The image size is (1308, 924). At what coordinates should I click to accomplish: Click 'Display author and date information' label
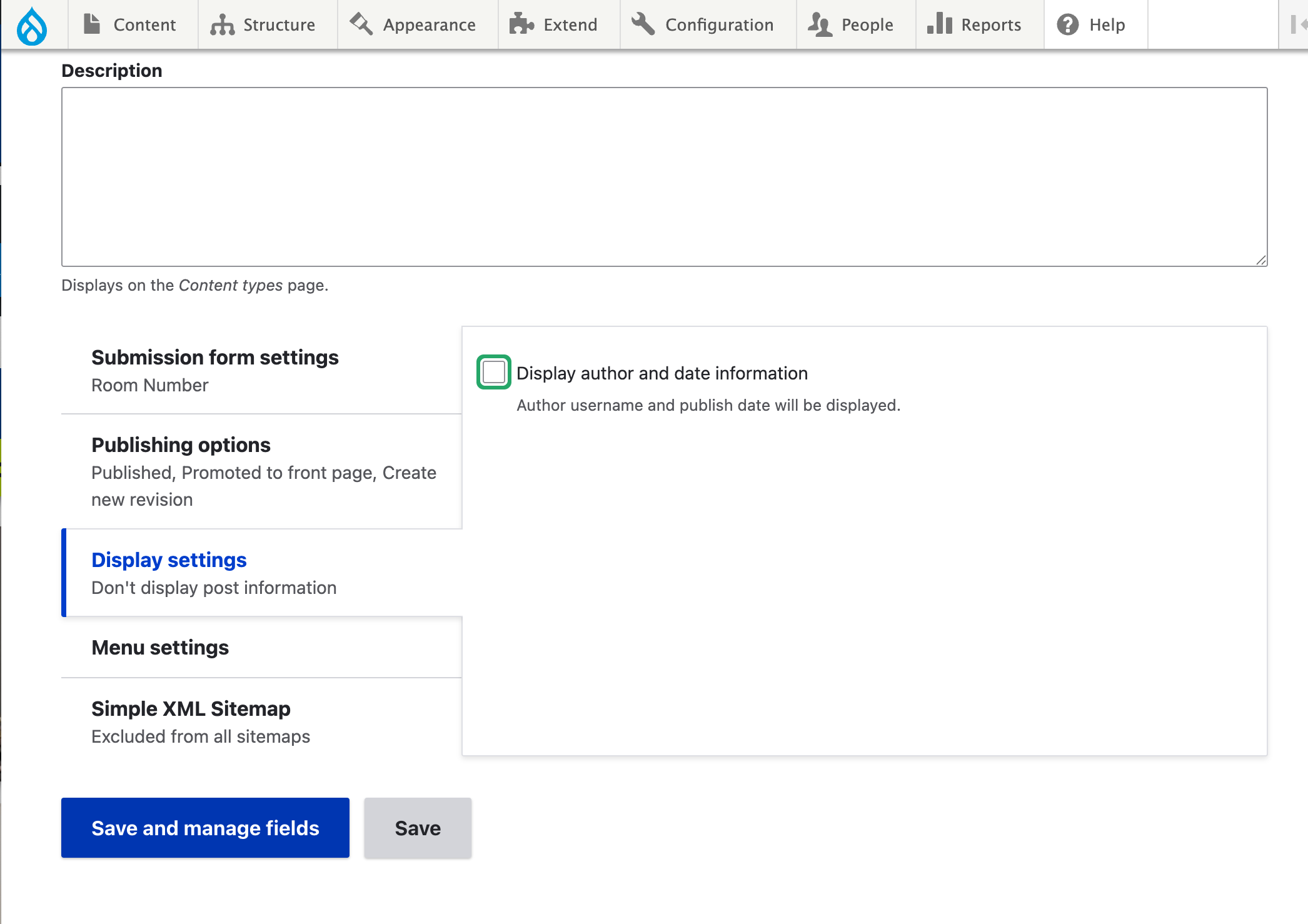point(662,373)
